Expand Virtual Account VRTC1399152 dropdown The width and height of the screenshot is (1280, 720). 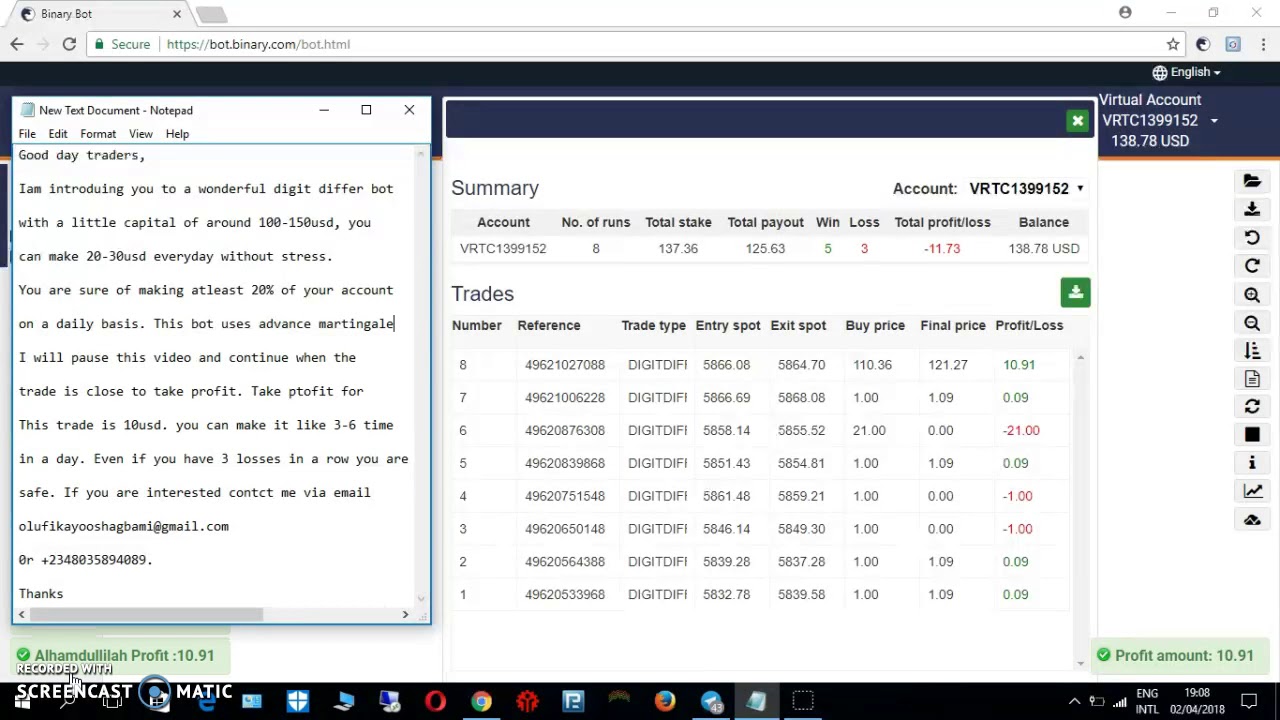pos(1214,121)
